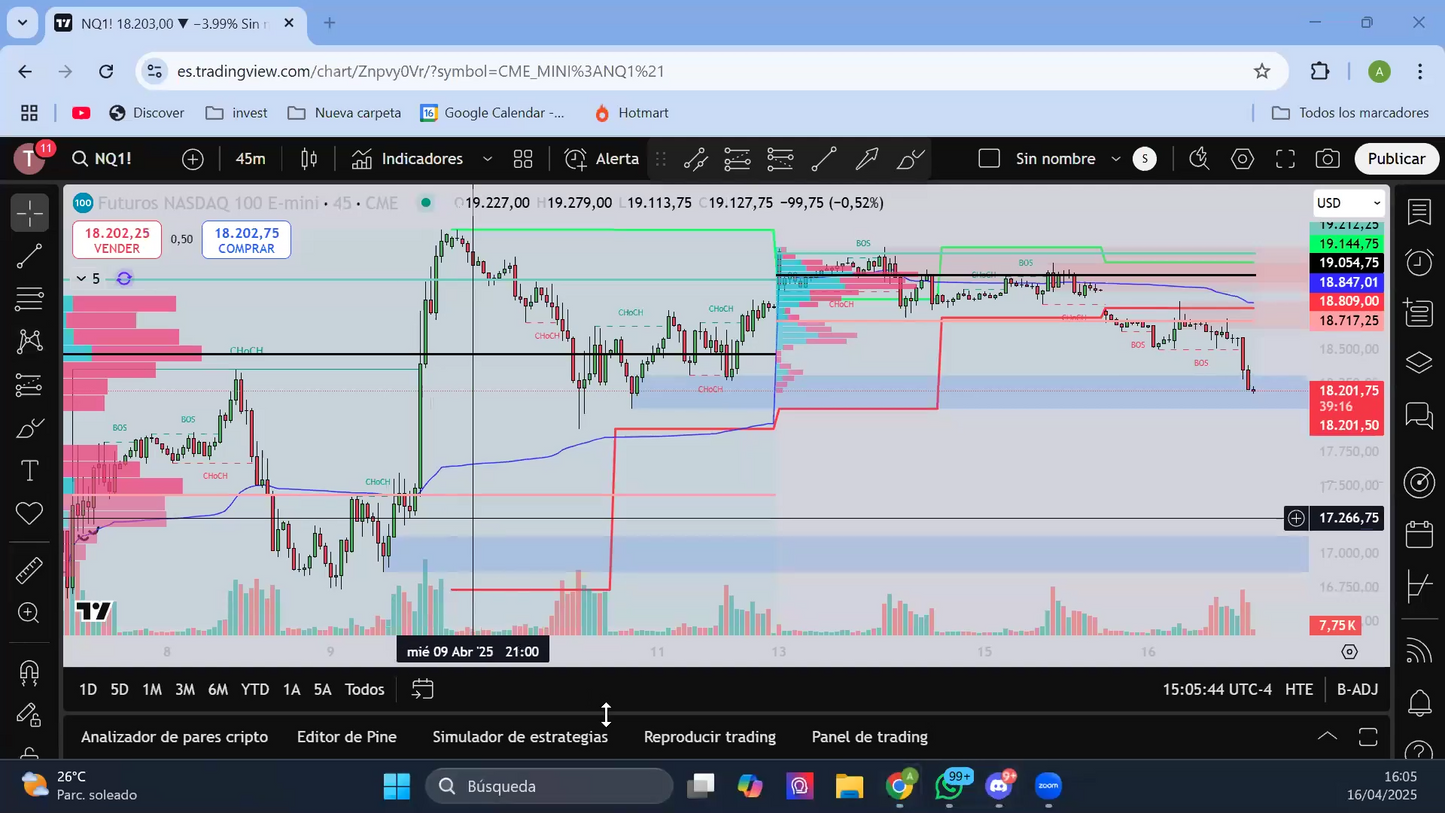Open the heart icons tool group

point(30,514)
